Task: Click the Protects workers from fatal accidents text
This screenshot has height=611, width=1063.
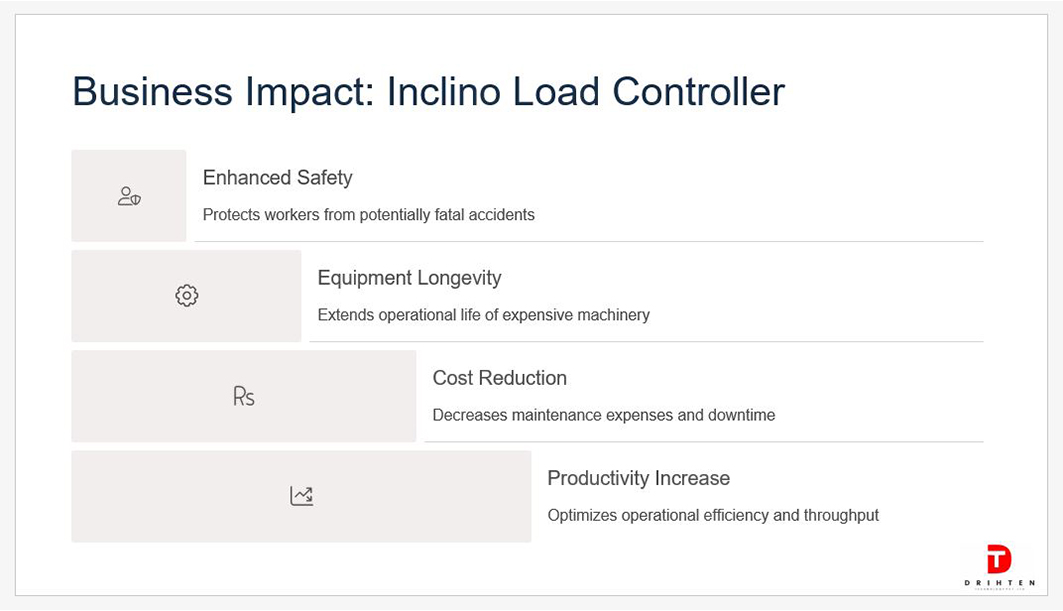Action: point(368,215)
